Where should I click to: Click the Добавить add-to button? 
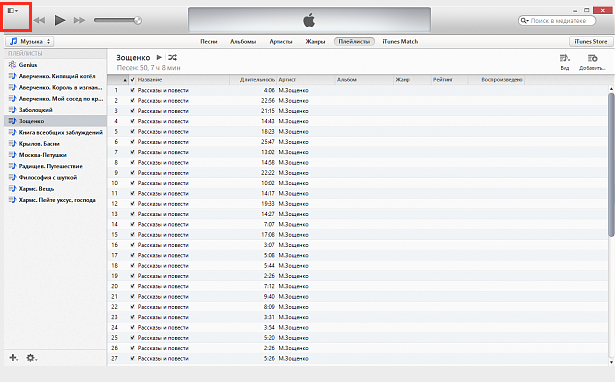pyautogui.click(x=592, y=62)
